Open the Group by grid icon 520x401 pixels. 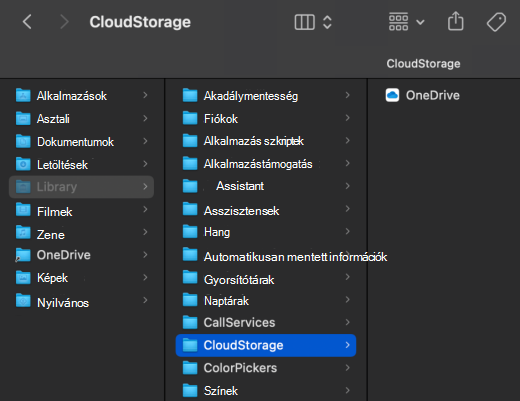(x=398, y=22)
